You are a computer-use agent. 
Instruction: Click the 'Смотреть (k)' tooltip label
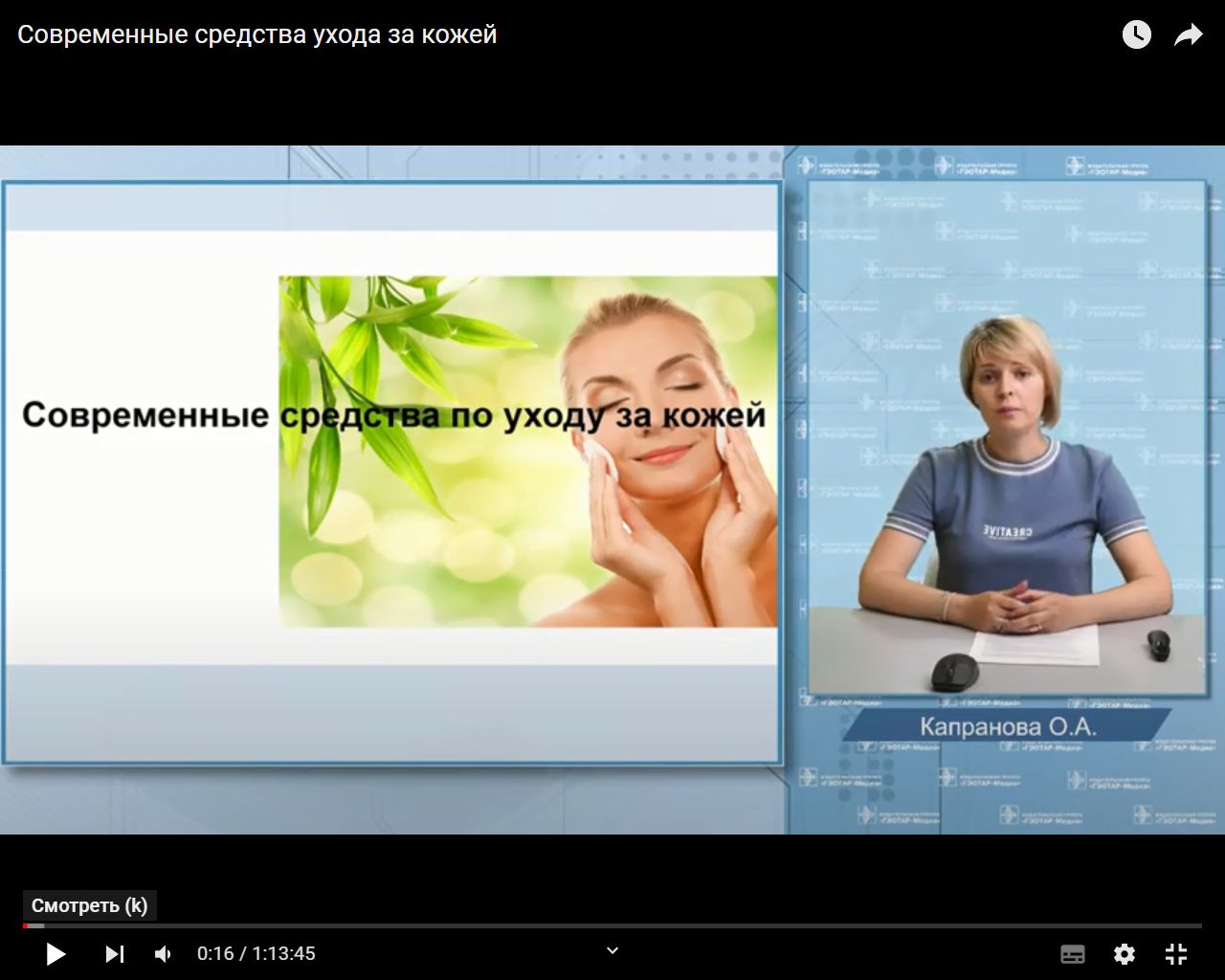(x=89, y=905)
